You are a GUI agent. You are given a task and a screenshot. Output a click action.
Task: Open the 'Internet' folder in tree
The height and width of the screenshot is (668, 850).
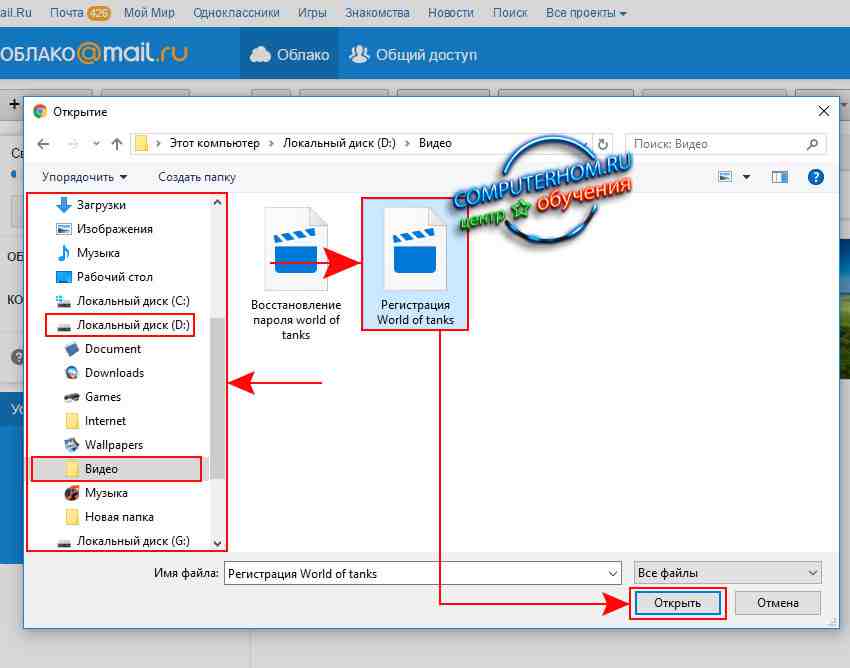pos(105,421)
